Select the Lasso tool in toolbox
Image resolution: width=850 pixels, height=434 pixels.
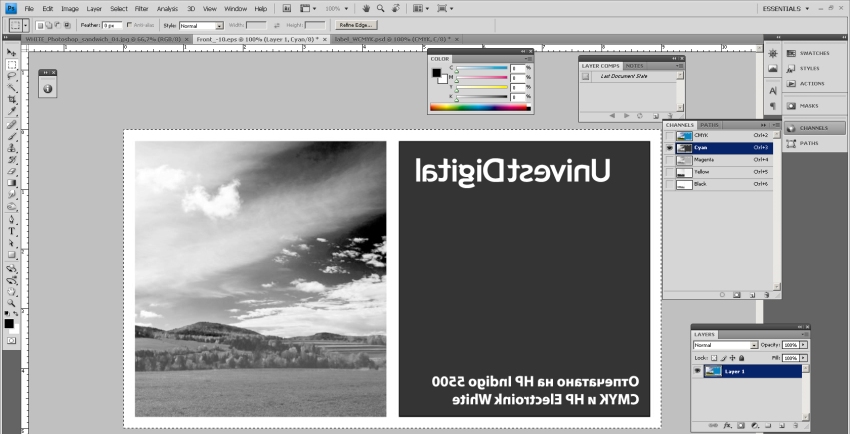coord(11,76)
